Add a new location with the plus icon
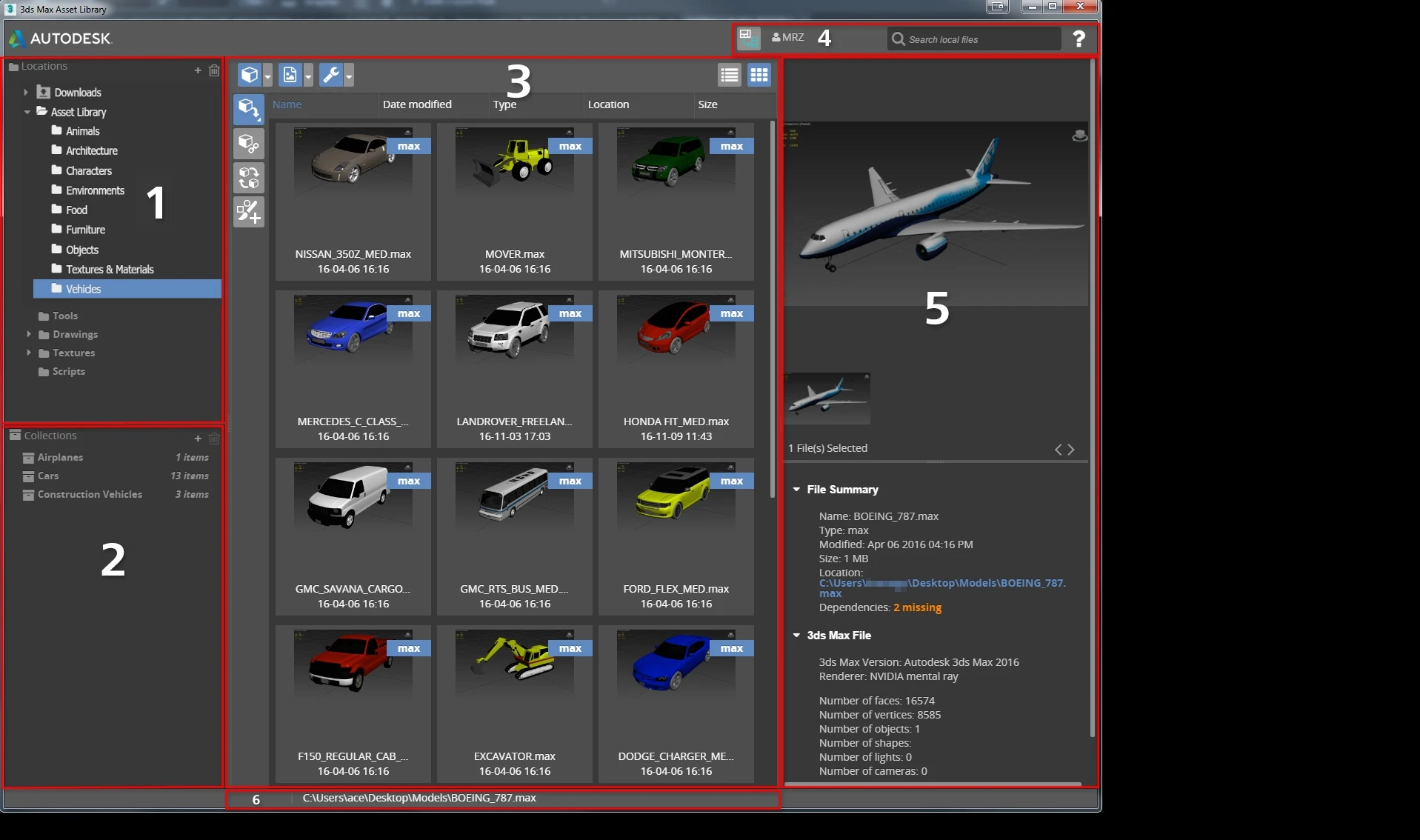 coord(198,70)
